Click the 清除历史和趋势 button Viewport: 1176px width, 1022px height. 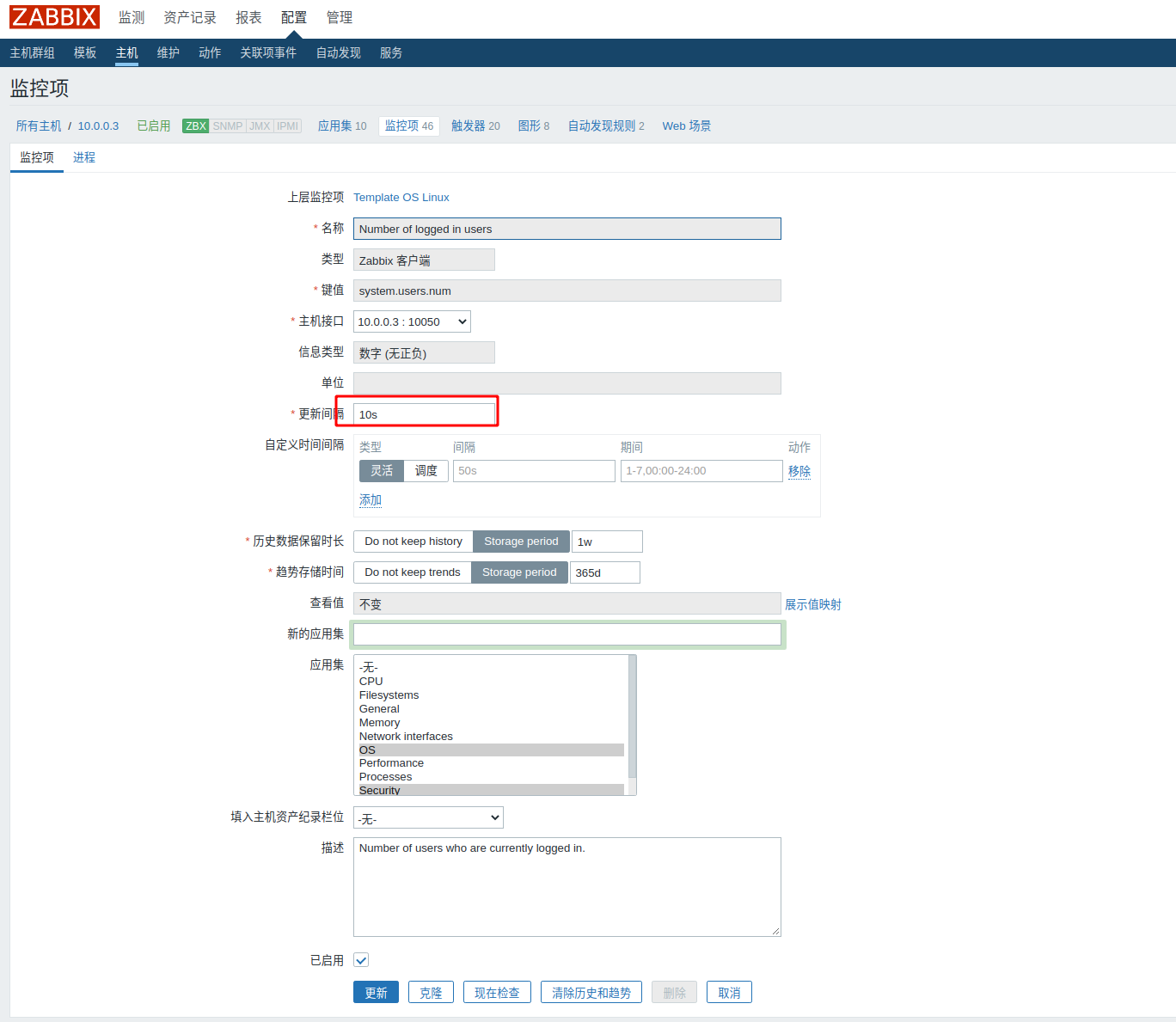pos(591,992)
